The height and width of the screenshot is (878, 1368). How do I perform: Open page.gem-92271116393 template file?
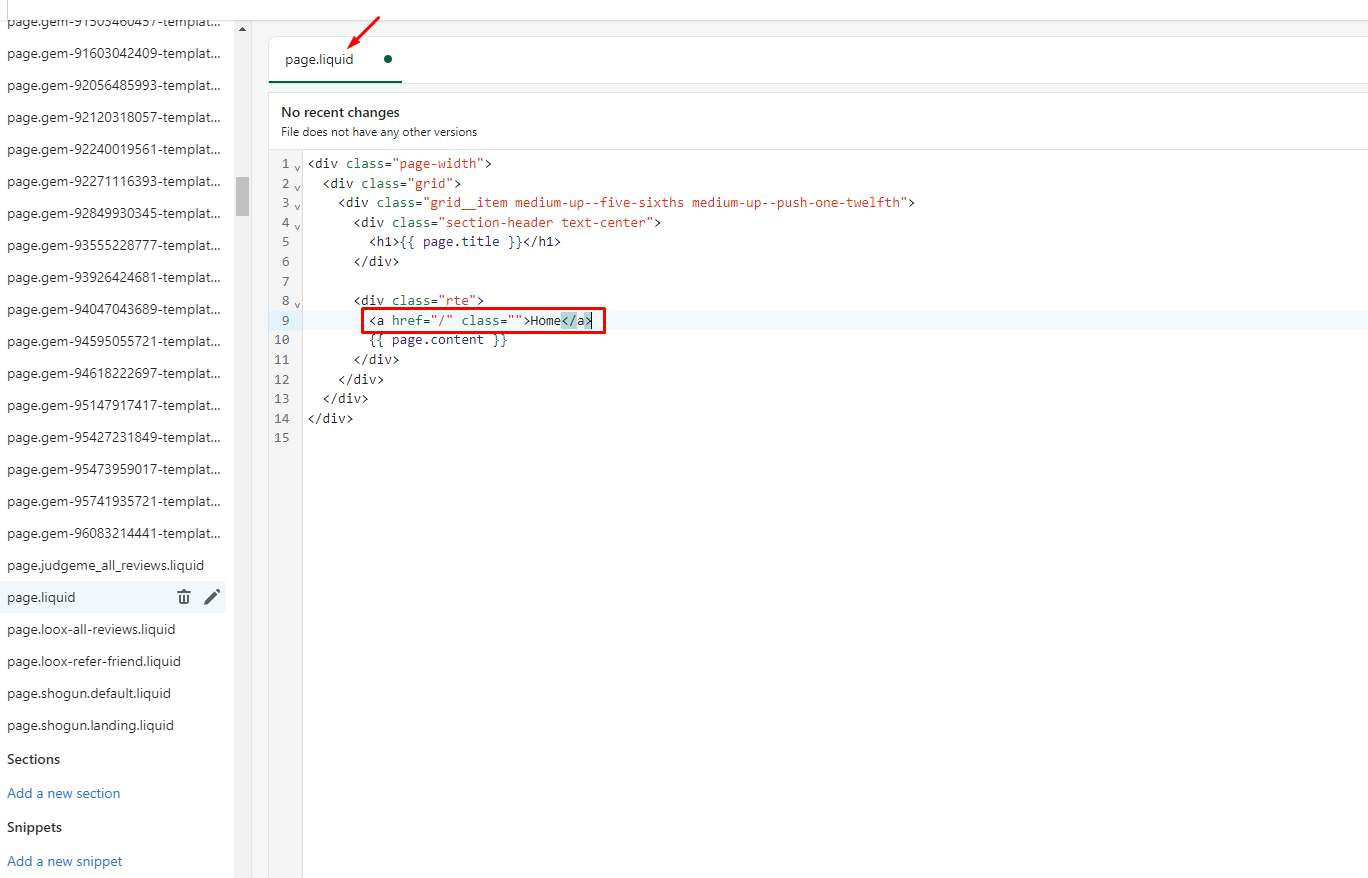[114, 181]
